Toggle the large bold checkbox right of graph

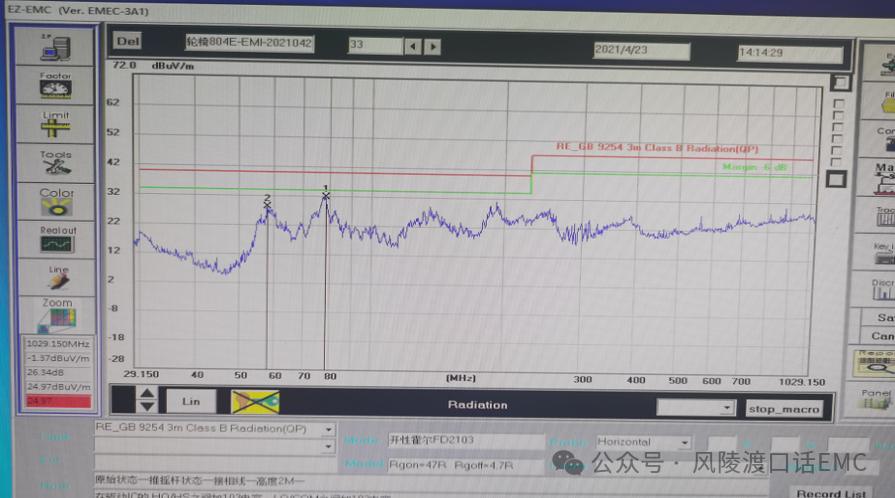click(836, 180)
